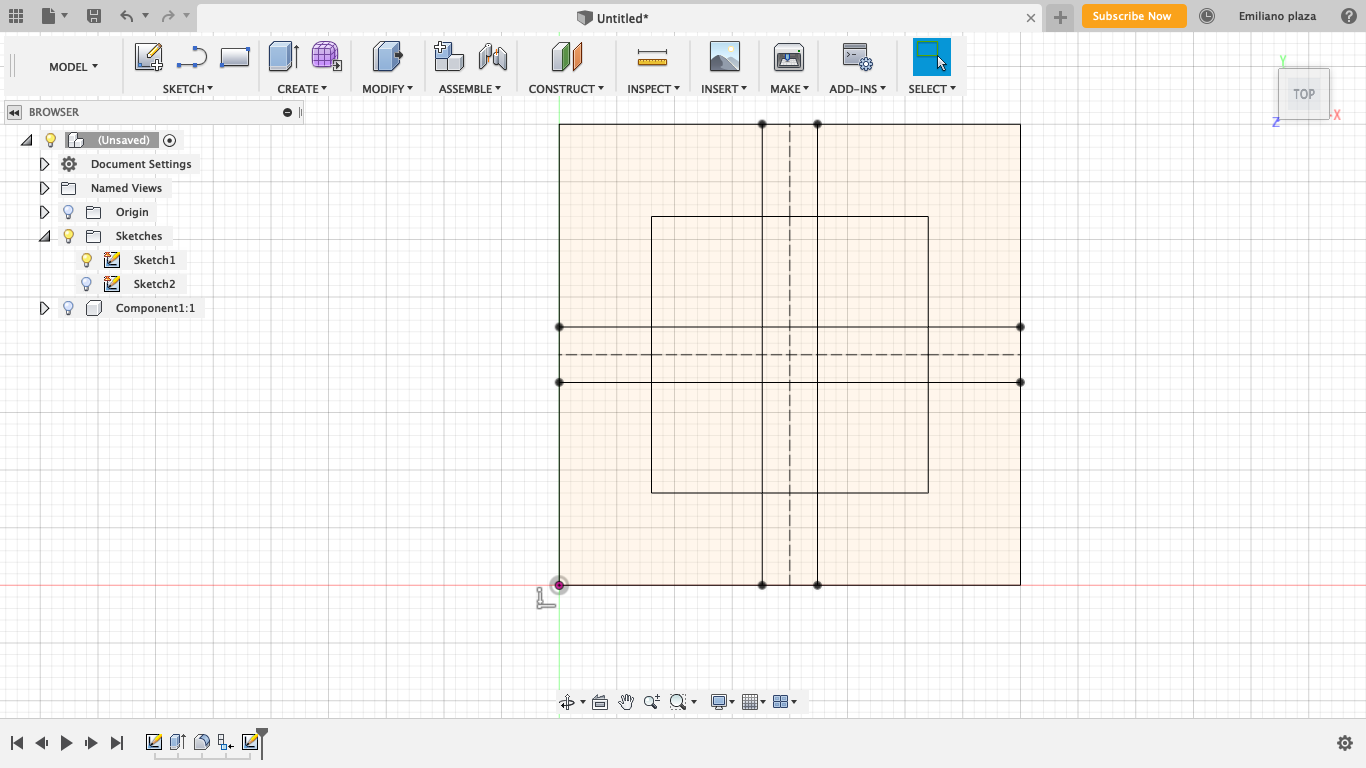This screenshot has width=1366, height=768.
Task: Open Viewports dropdown in navigation bar
Action: [x=785, y=702]
